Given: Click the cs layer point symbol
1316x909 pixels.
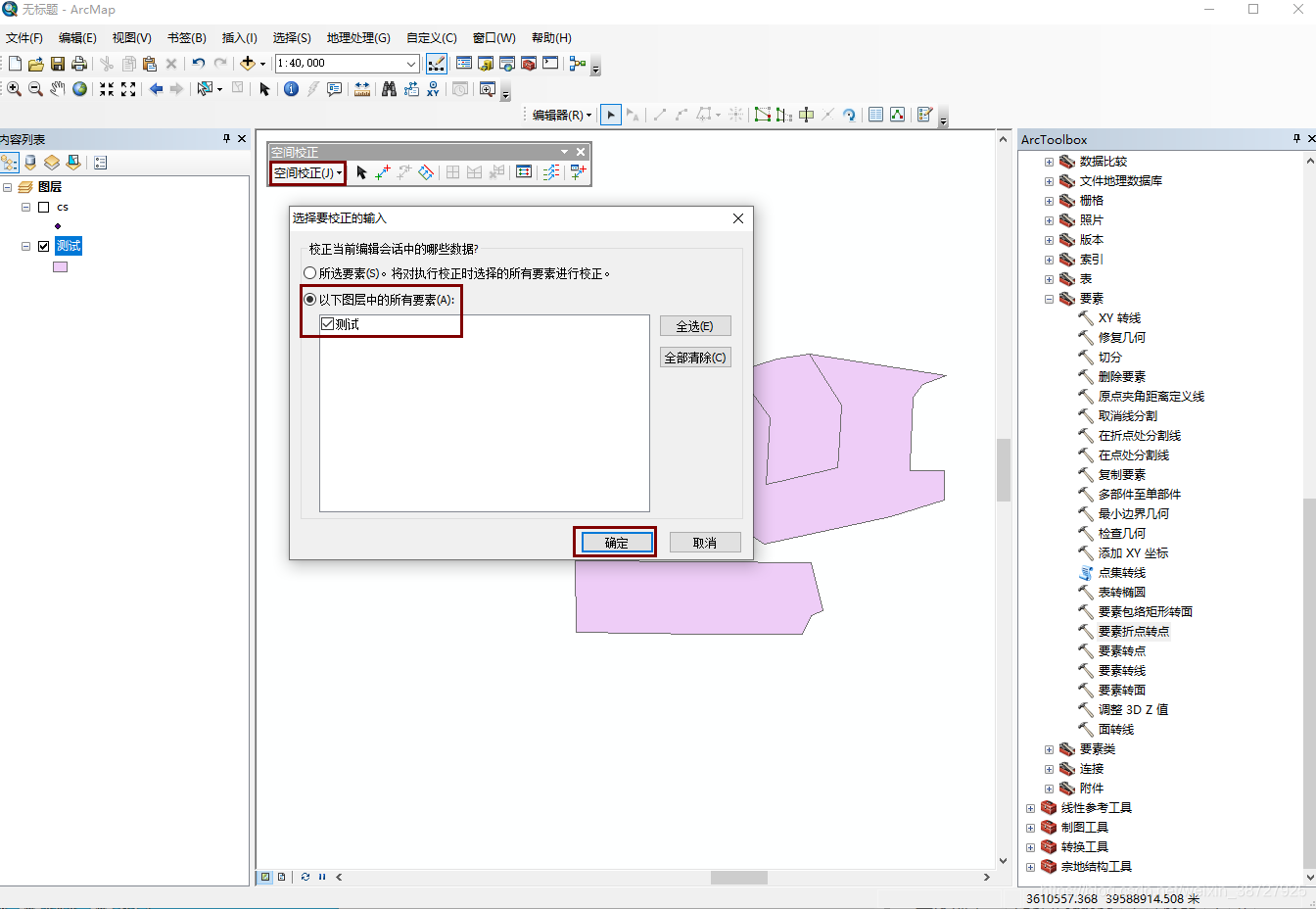Looking at the screenshot, I should pos(58,226).
